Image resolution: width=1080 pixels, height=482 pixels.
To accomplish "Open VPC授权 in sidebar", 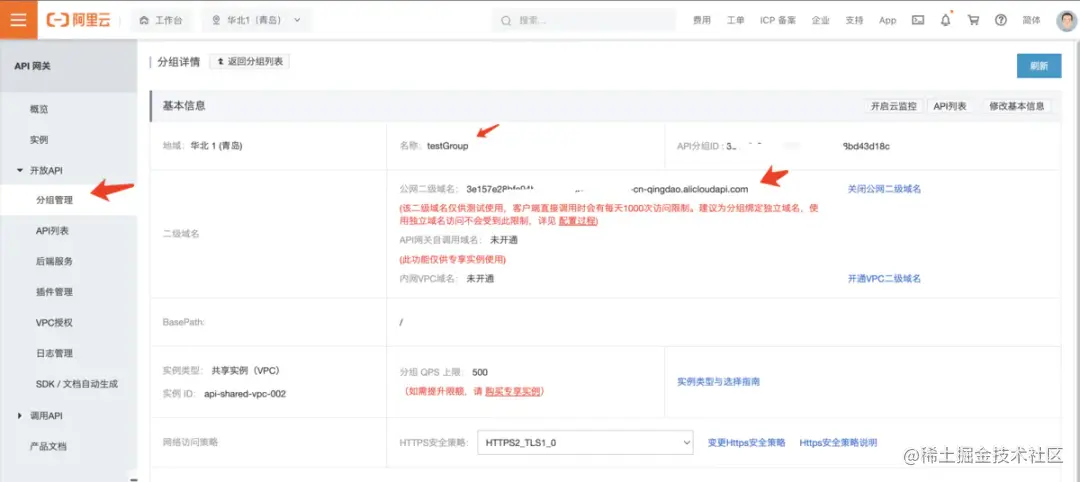I will [54, 322].
